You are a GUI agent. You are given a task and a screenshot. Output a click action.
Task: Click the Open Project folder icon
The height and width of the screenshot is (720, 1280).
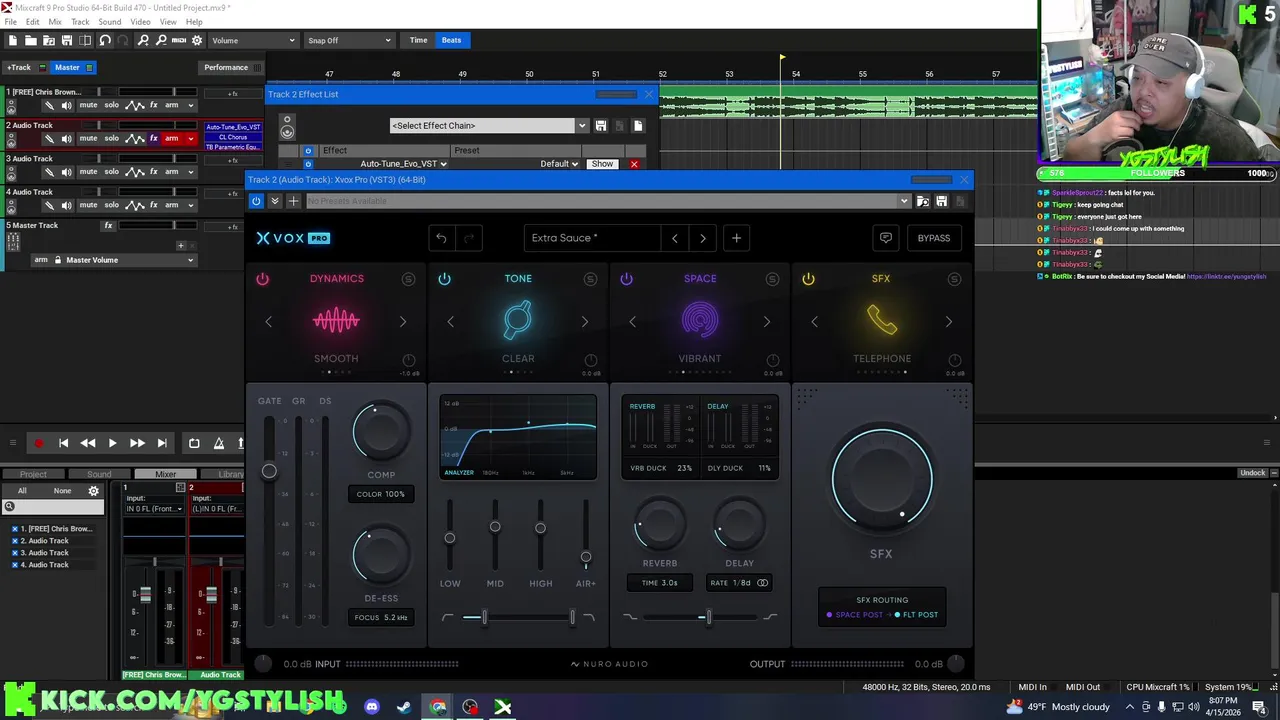[31, 40]
